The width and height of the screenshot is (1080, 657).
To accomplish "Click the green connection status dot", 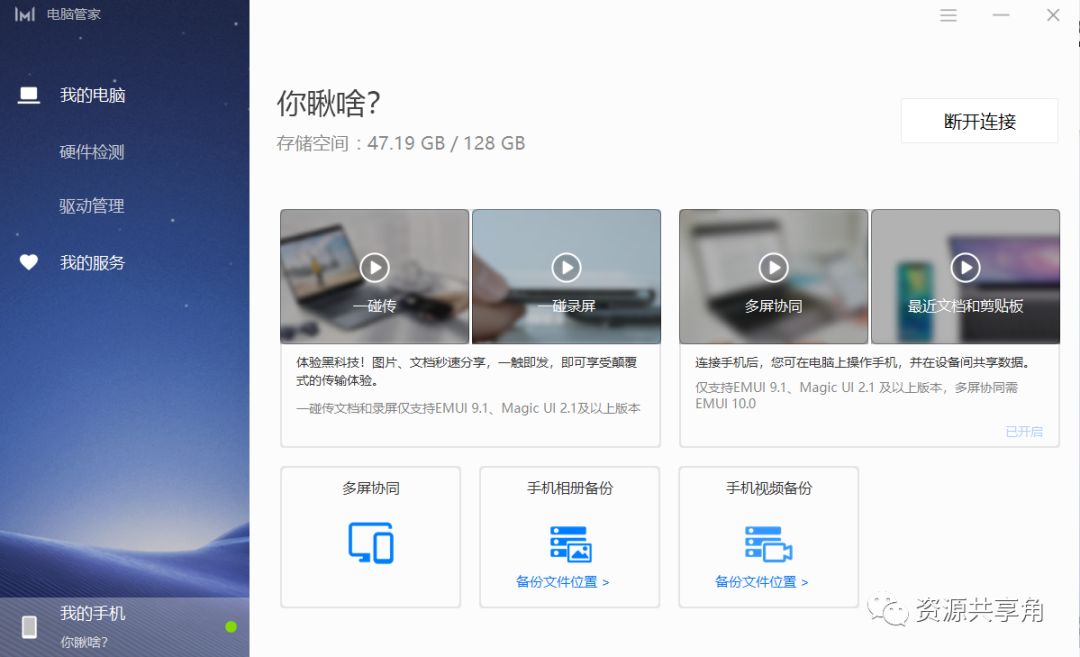I will pyautogui.click(x=231, y=627).
